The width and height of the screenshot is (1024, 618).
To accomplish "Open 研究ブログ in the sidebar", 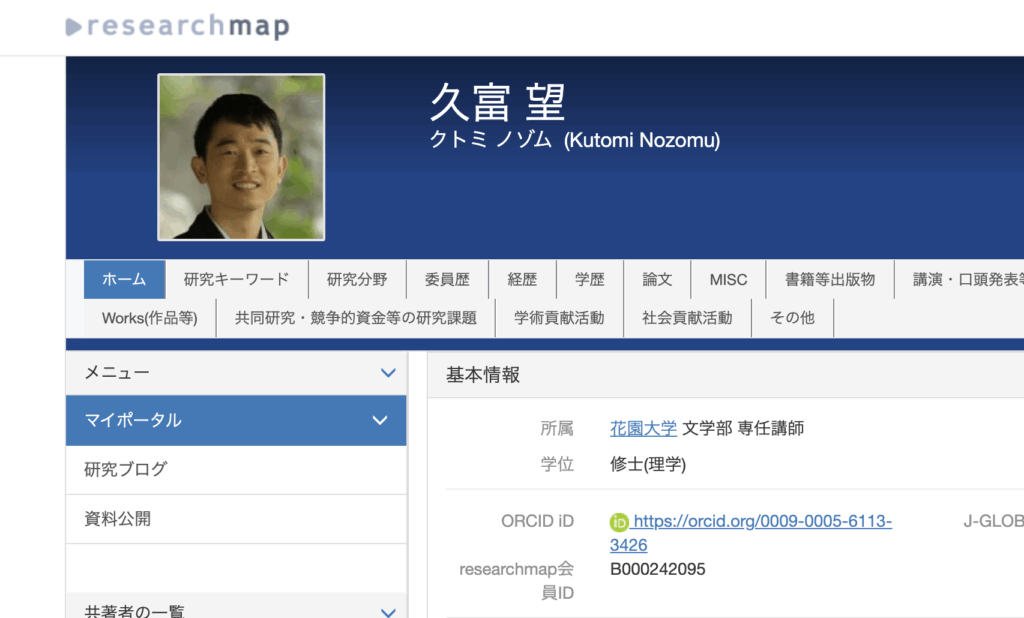I will [x=126, y=469].
